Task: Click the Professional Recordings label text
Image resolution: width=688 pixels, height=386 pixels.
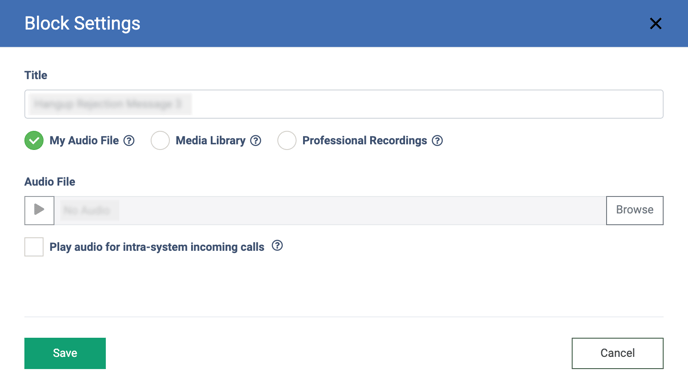Action: [x=365, y=141]
